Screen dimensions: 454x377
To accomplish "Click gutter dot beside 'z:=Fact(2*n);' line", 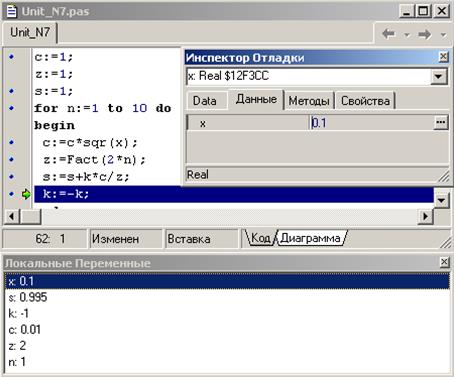I will [x=12, y=159].
